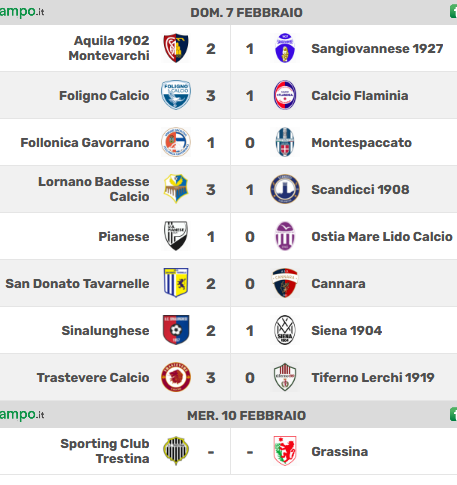Viewport: 457px width, 485px height.
Task: Open the Trastevere Calcio lion crest
Action: 176,377
